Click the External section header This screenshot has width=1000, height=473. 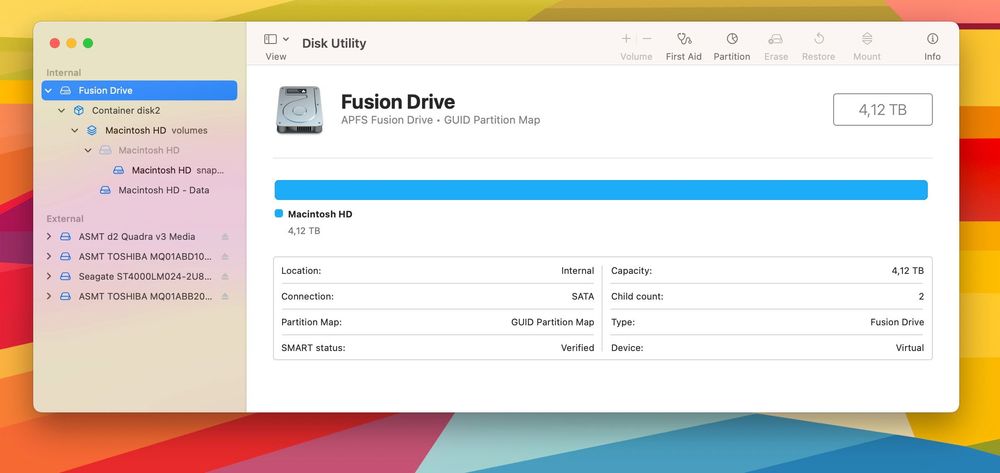click(65, 219)
